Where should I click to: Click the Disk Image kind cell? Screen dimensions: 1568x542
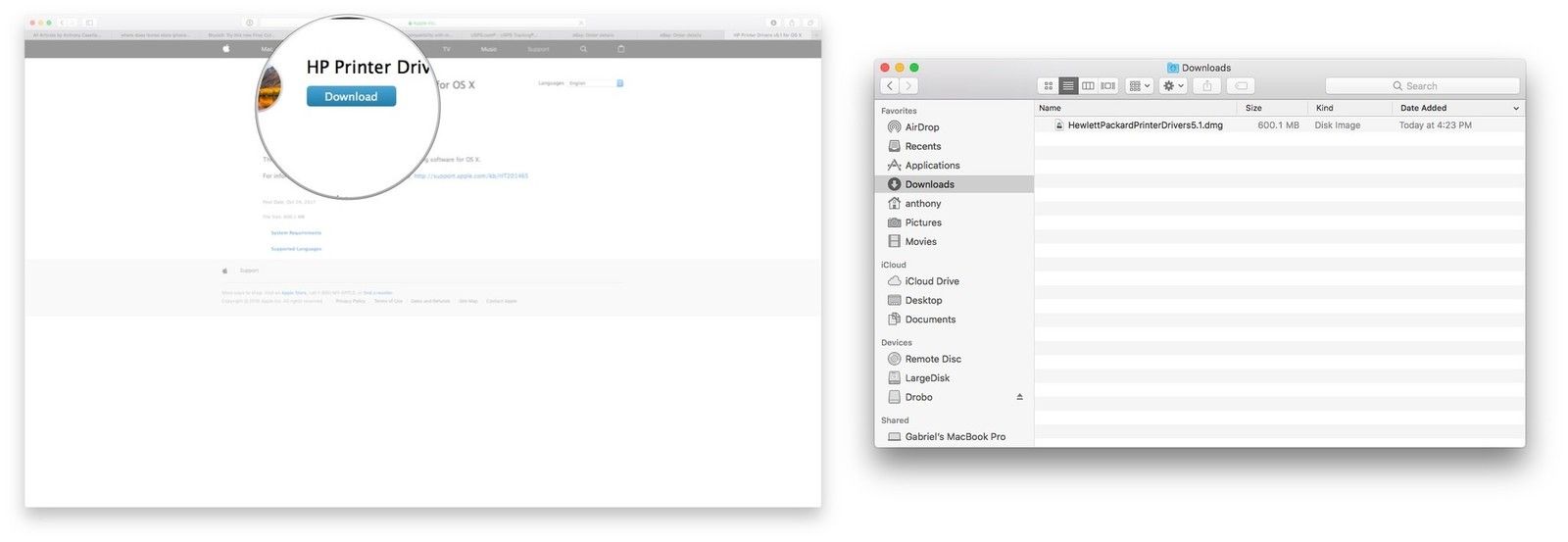point(1337,125)
